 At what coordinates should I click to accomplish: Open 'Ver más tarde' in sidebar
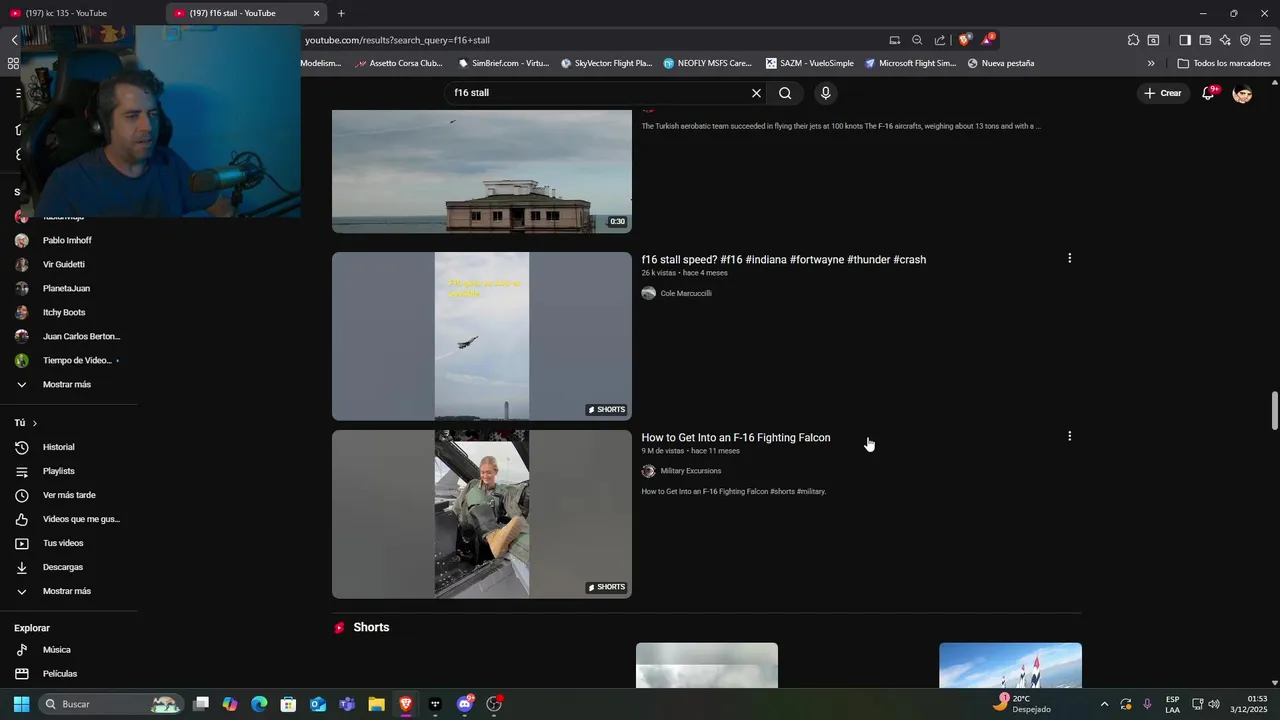[x=68, y=495]
